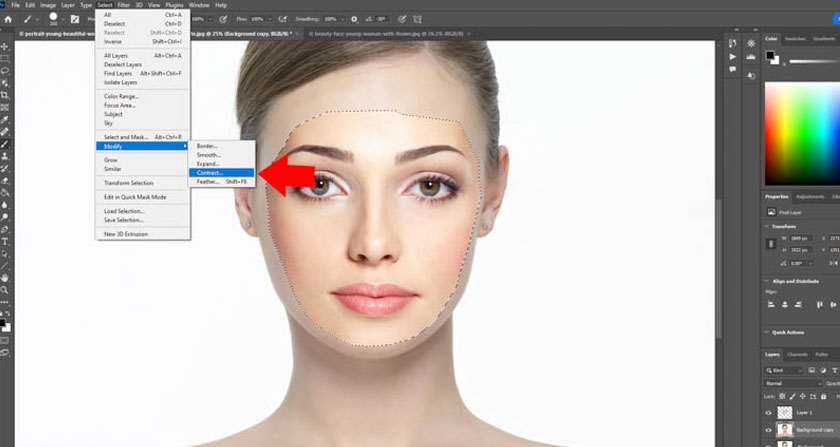
Task: Select the Crop tool
Action: (x=5, y=95)
